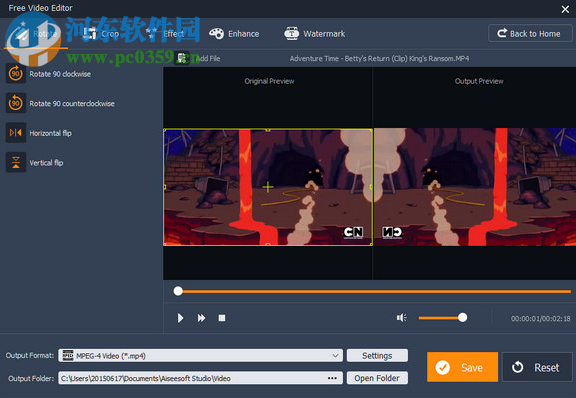Click the Rotate 90 counterclockwise label
The width and height of the screenshot is (576, 398).
point(72,104)
